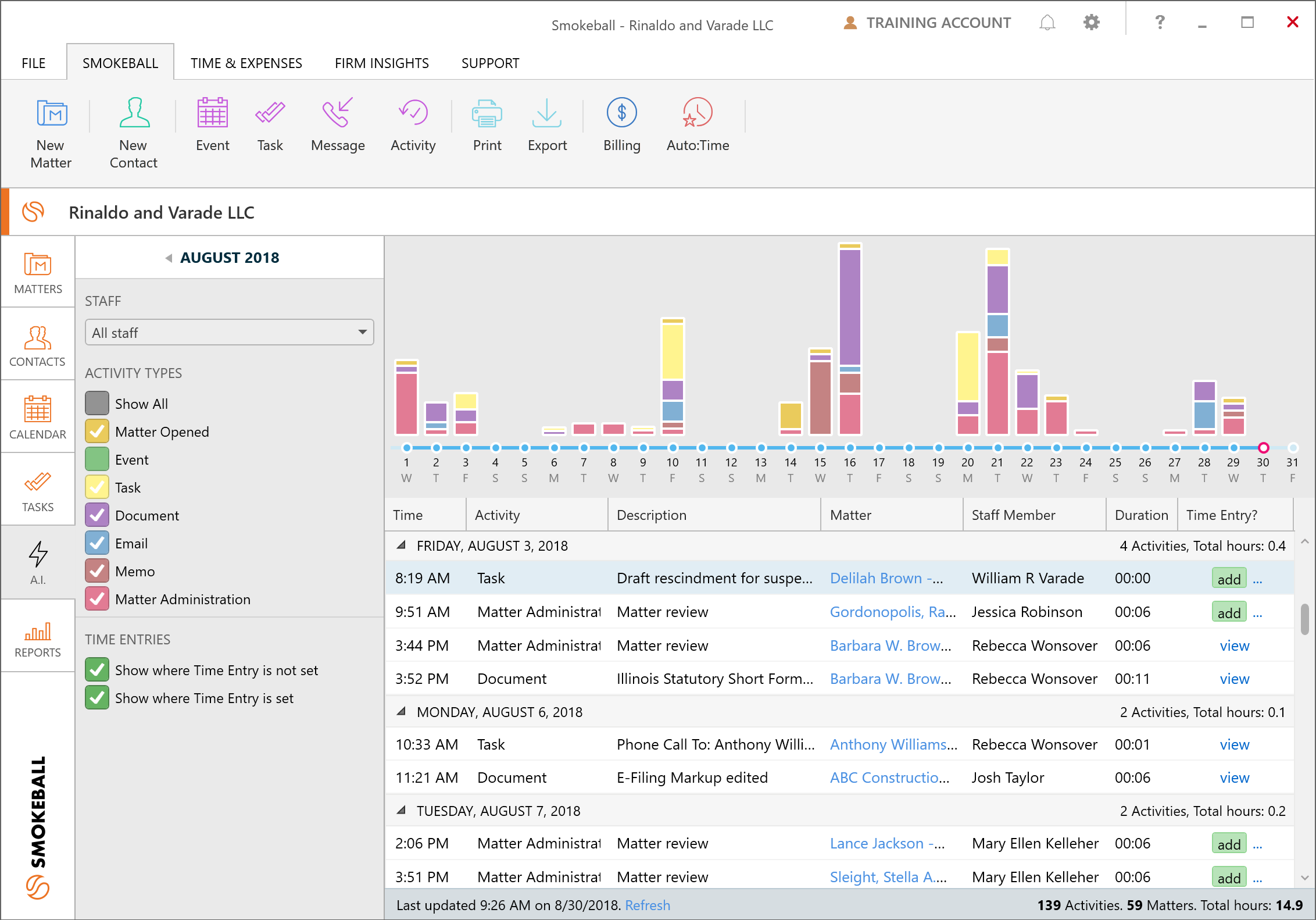Click the Export download icon

(x=546, y=113)
